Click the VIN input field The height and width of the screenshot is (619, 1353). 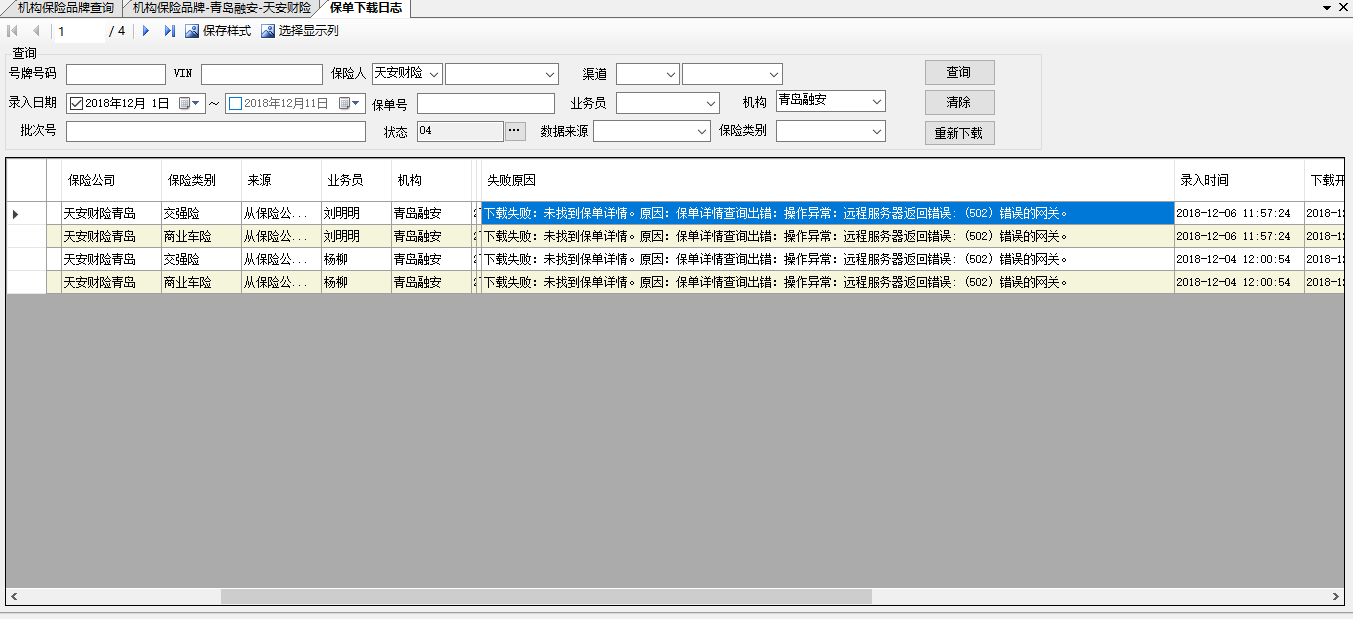[262, 74]
